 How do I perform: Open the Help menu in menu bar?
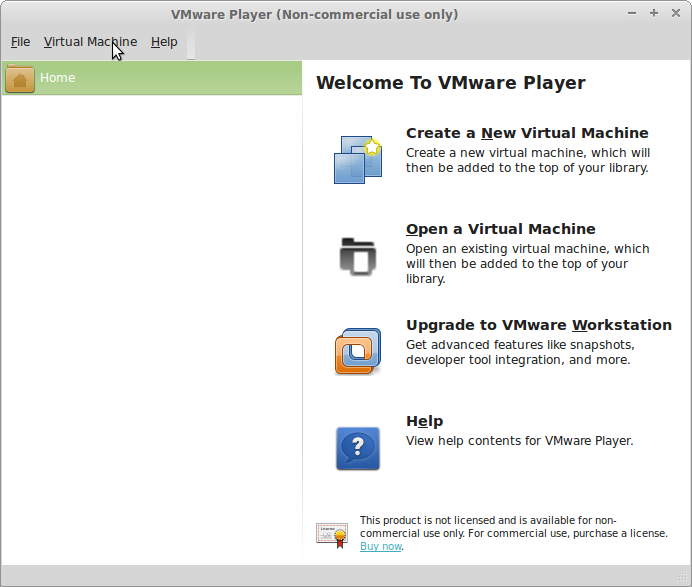[x=164, y=42]
